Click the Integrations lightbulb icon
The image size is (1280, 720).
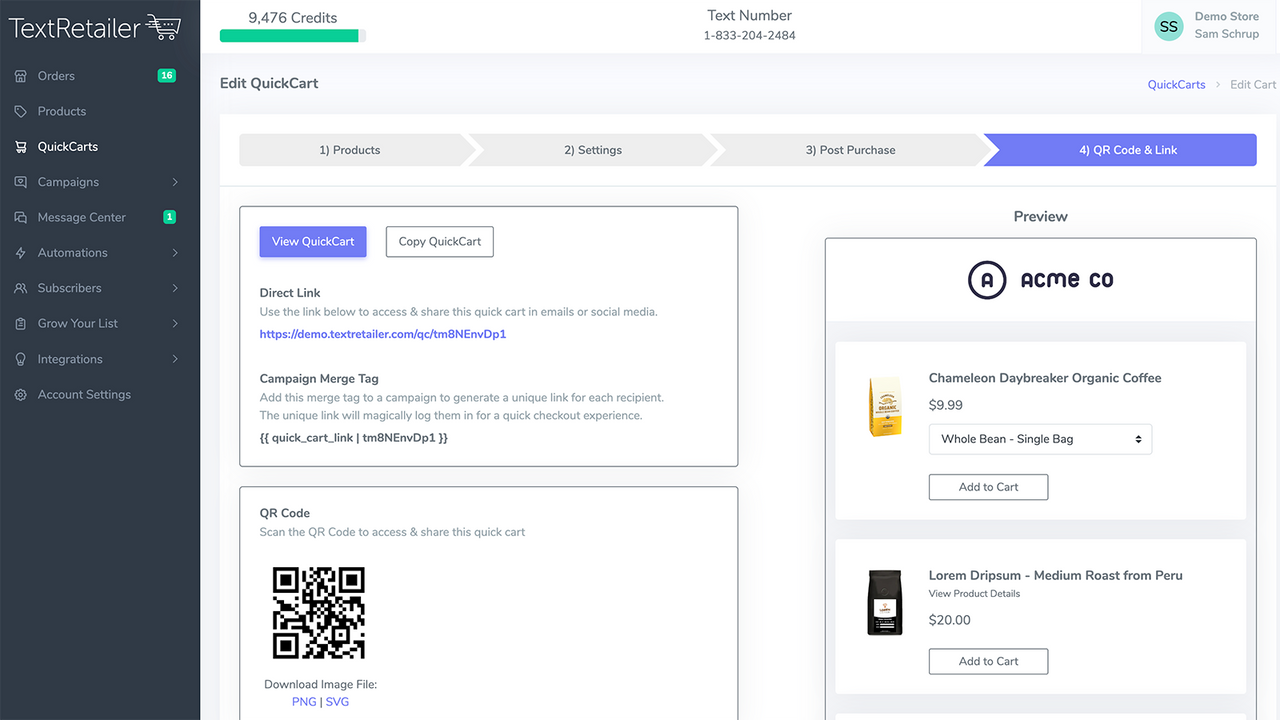pyautogui.click(x=21, y=359)
